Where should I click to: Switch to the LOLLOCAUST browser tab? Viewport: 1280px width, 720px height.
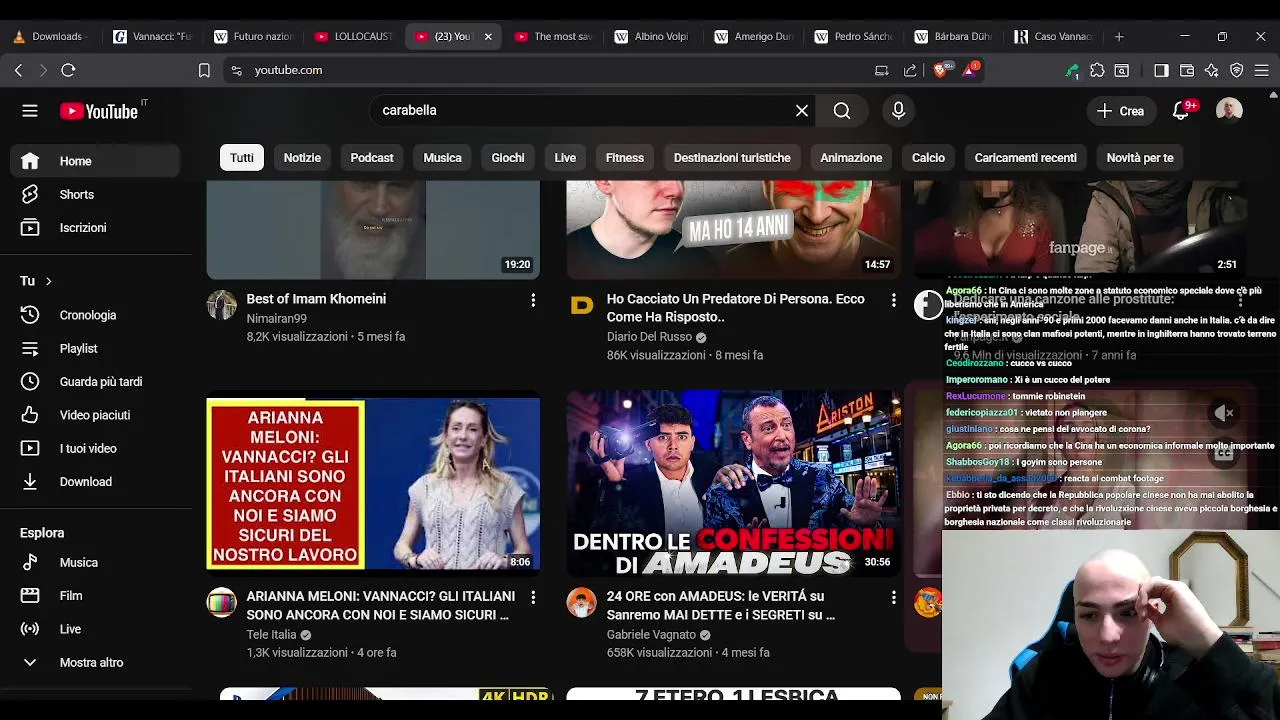pos(353,36)
